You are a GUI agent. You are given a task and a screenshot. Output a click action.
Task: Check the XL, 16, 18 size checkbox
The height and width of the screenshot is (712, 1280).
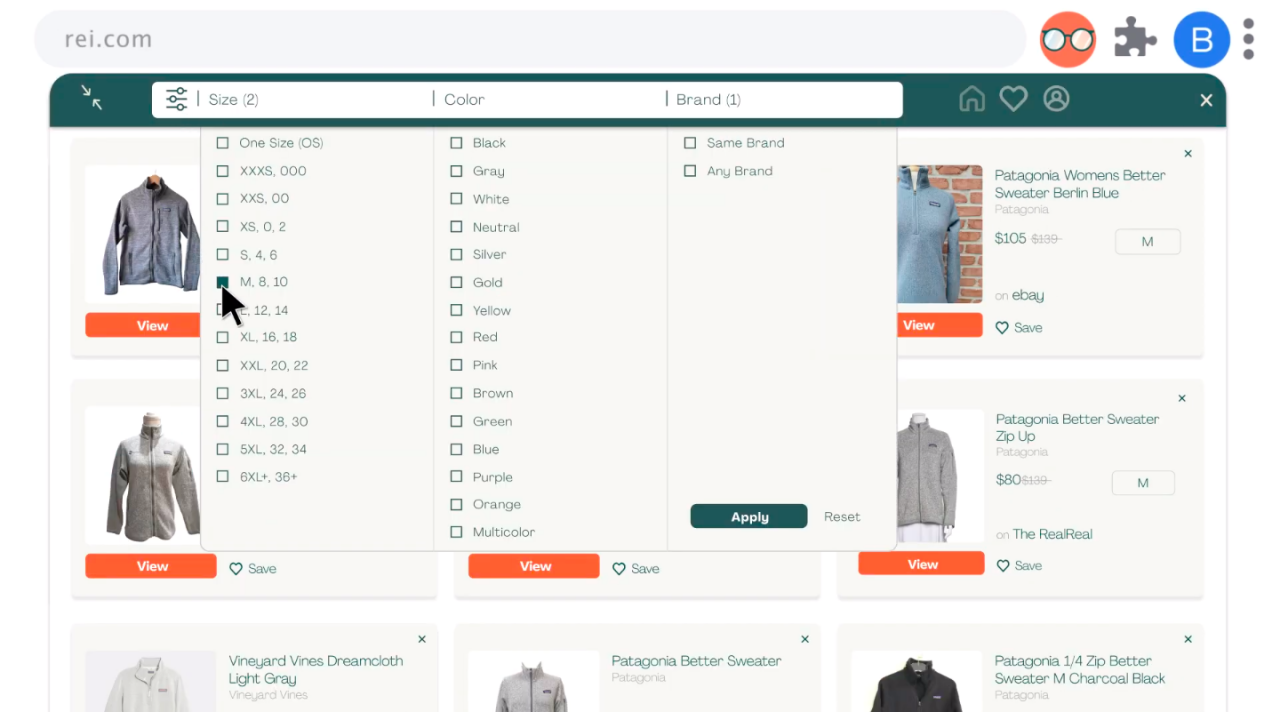[x=223, y=337]
